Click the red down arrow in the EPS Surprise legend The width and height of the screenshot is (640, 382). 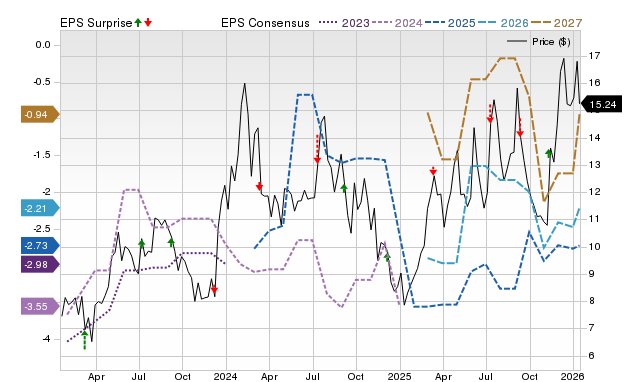(x=148, y=22)
